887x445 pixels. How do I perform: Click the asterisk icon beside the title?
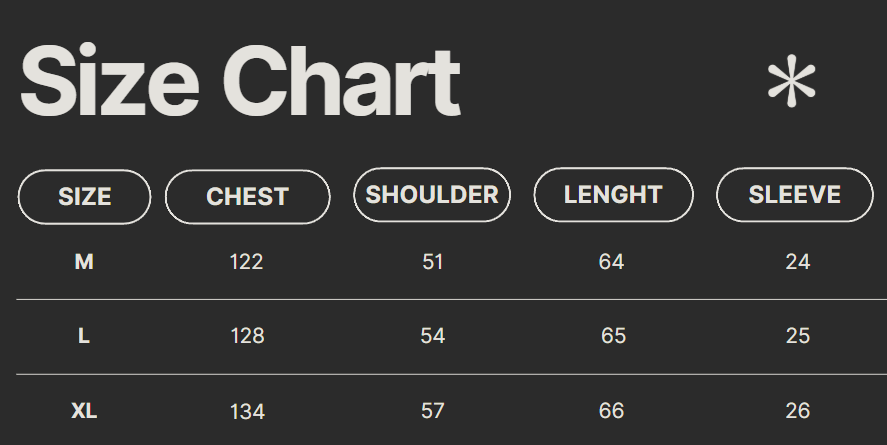tap(791, 82)
